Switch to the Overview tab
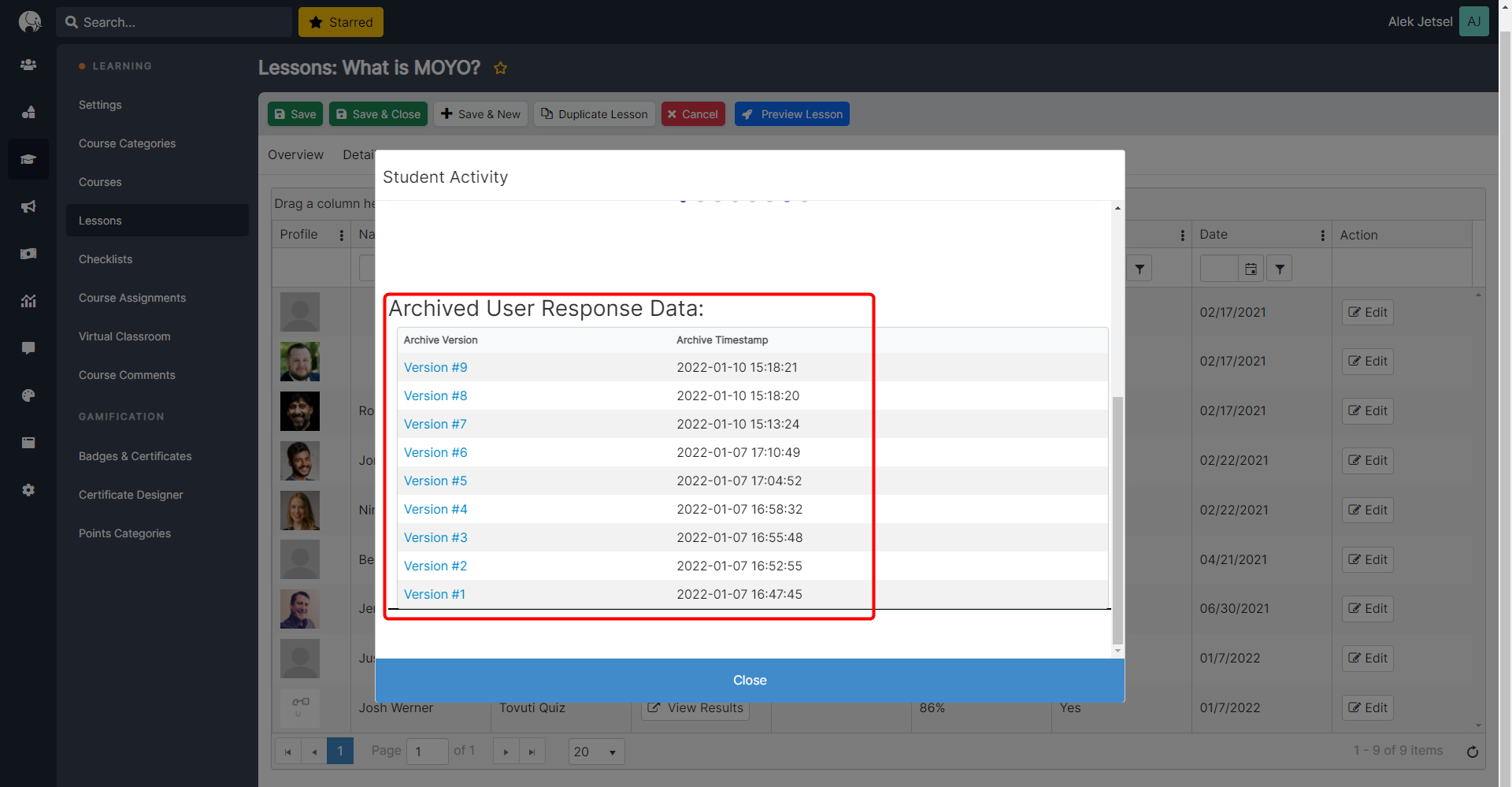 [x=295, y=154]
